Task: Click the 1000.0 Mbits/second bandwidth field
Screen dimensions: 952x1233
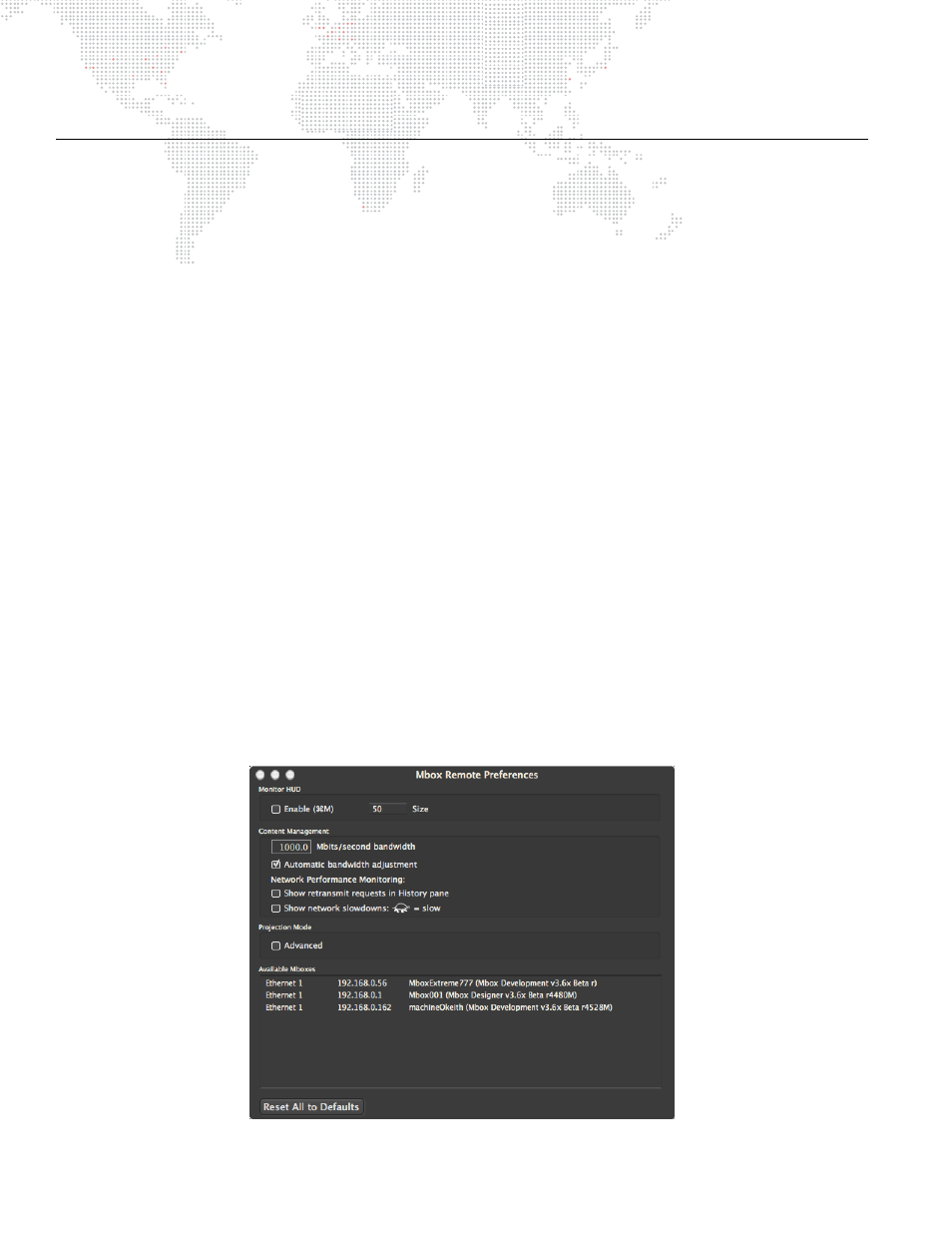Action: click(291, 847)
